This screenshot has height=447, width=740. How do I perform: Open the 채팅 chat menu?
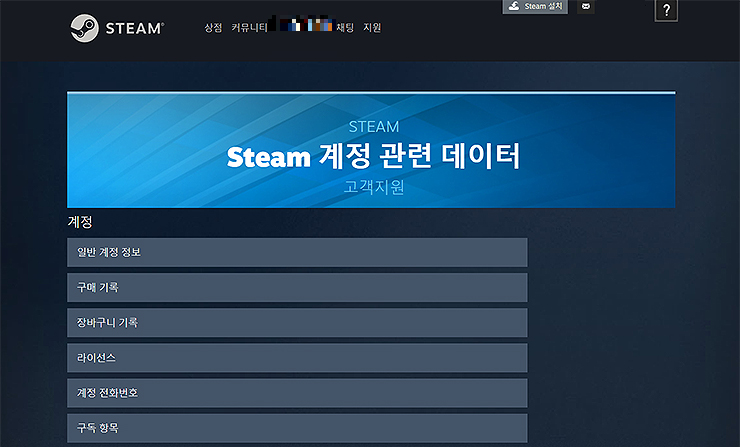point(345,28)
